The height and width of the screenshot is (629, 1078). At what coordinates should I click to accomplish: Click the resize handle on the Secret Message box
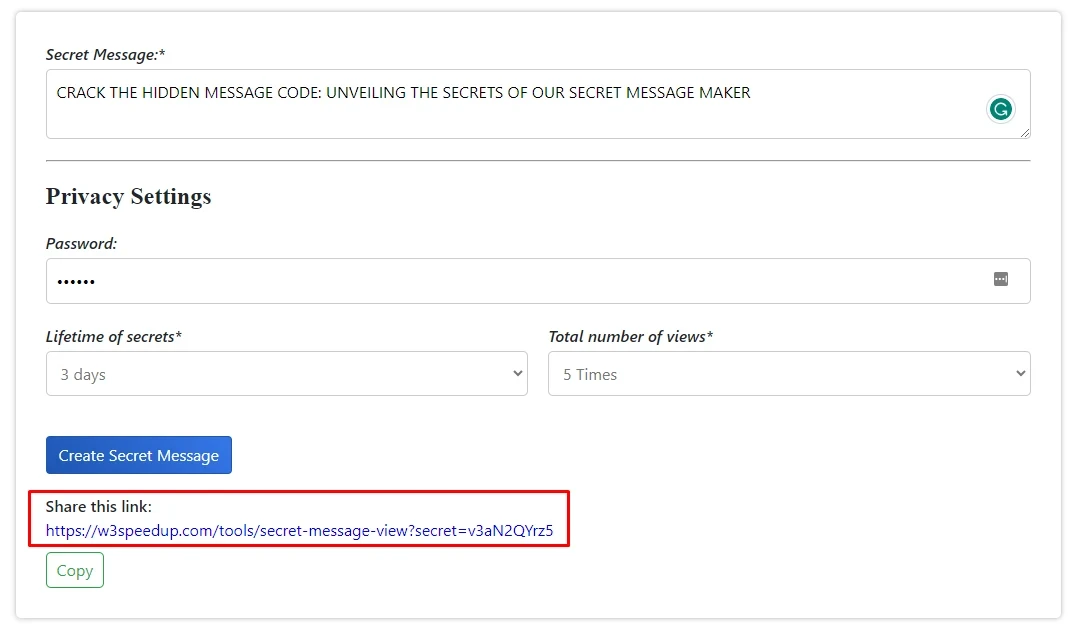(x=1024, y=131)
